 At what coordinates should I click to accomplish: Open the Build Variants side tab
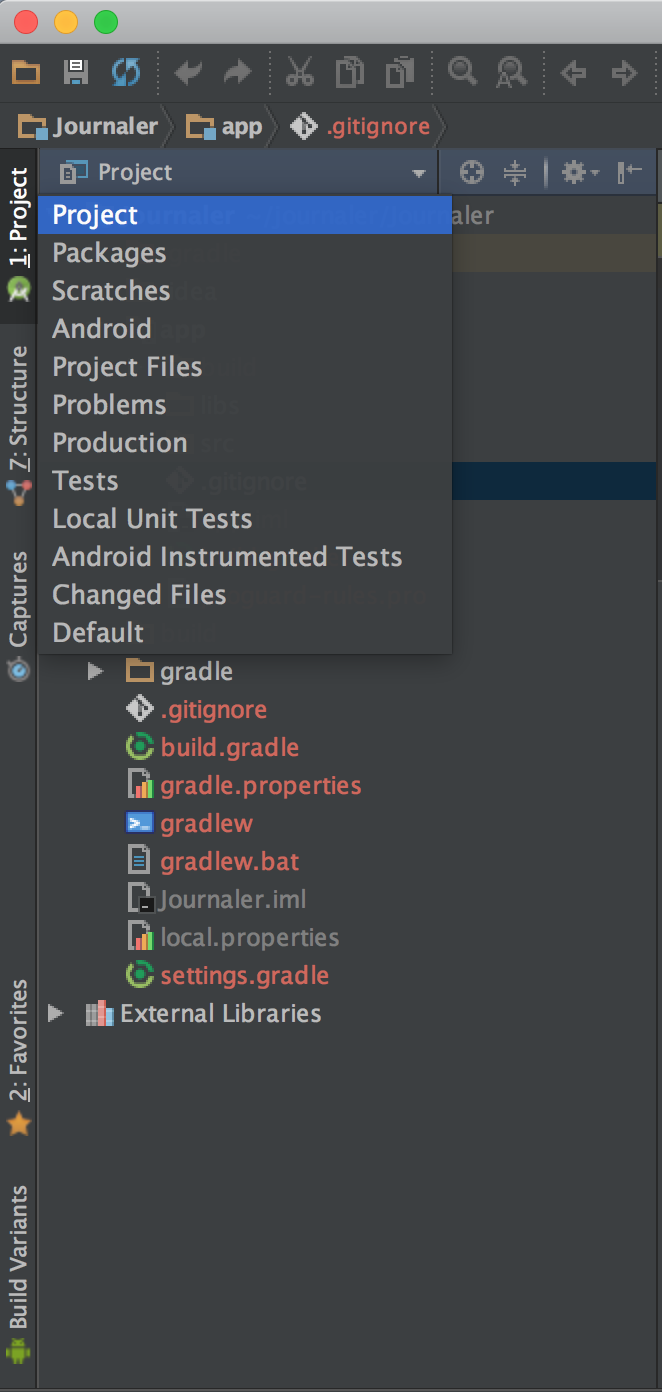coord(19,1275)
